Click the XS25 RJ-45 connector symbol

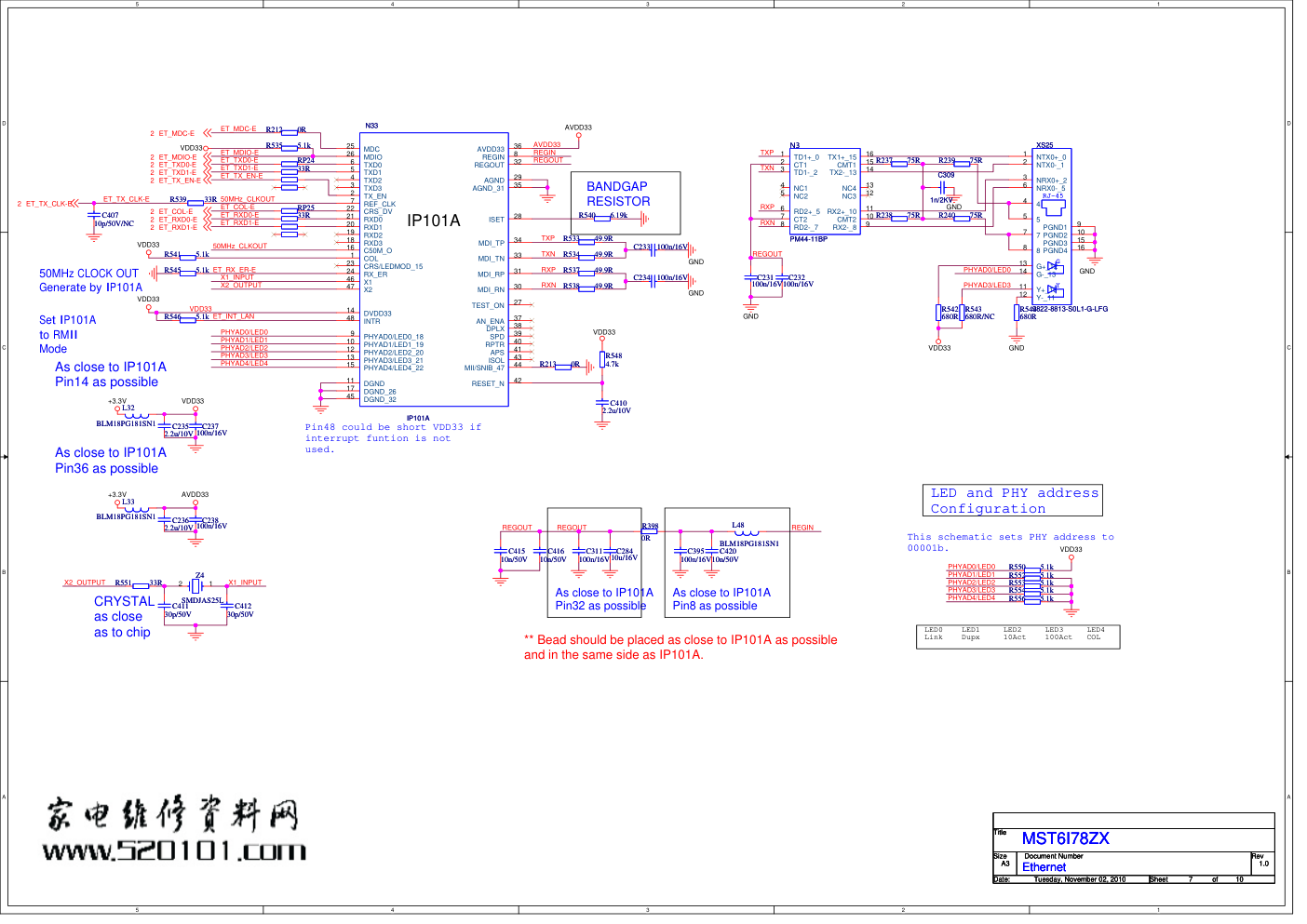(1052, 201)
